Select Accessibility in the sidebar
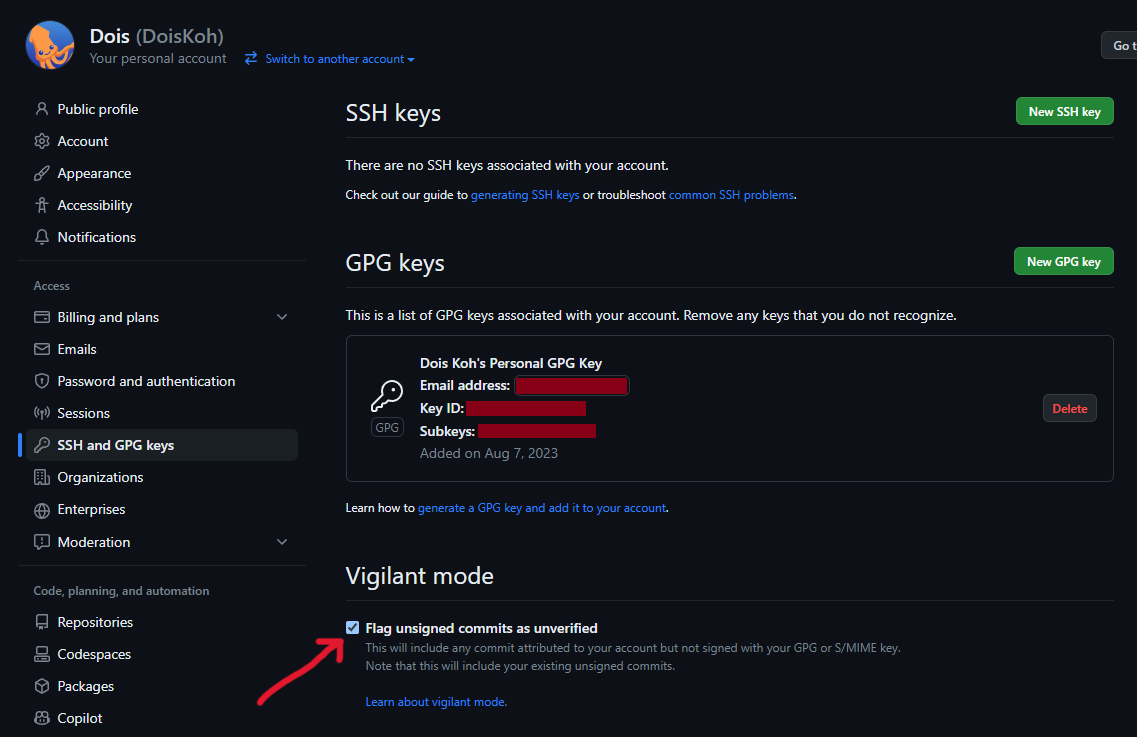Viewport: 1137px width, 737px height. click(95, 205)
